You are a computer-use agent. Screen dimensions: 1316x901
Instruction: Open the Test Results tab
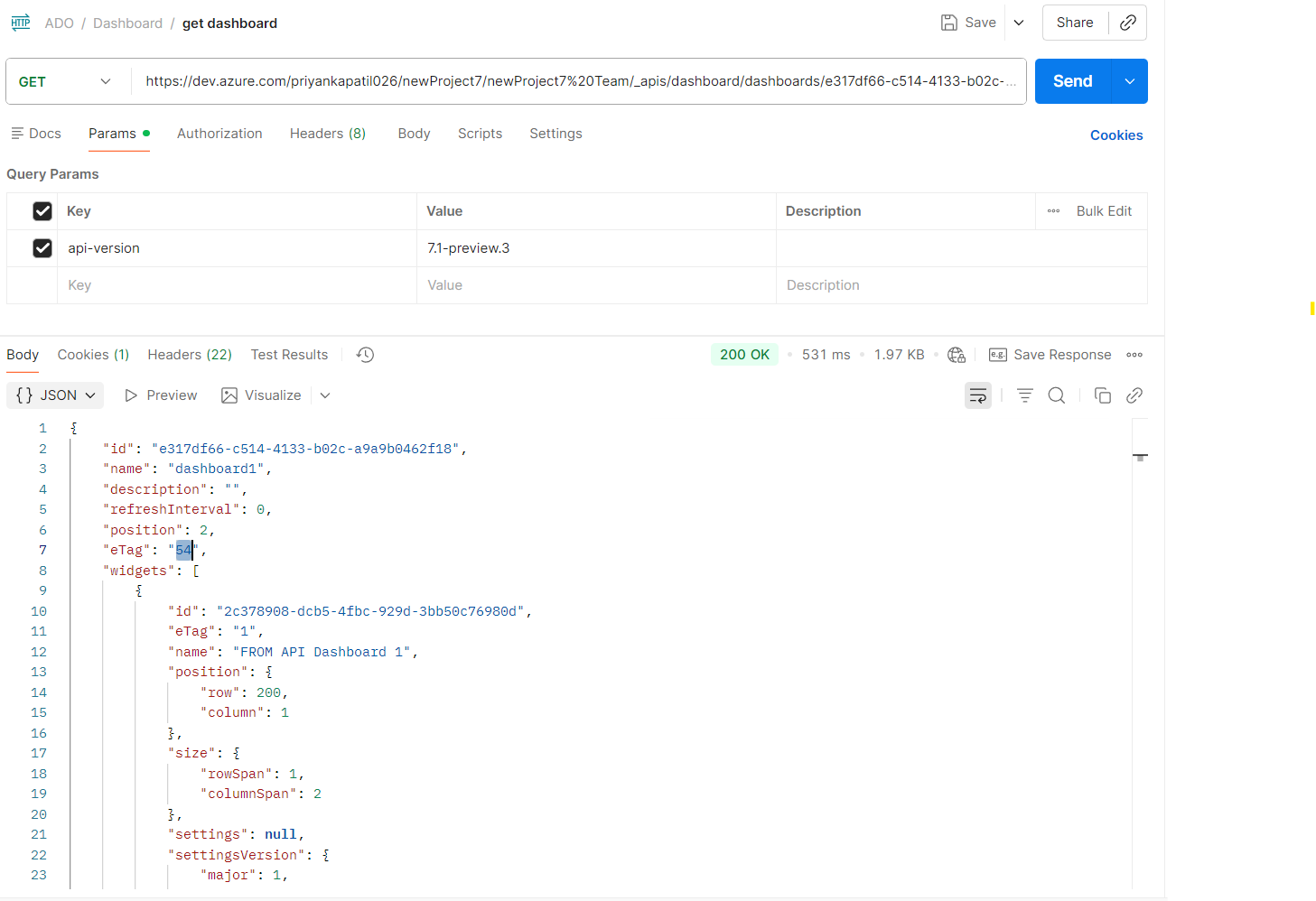[289, 355]
